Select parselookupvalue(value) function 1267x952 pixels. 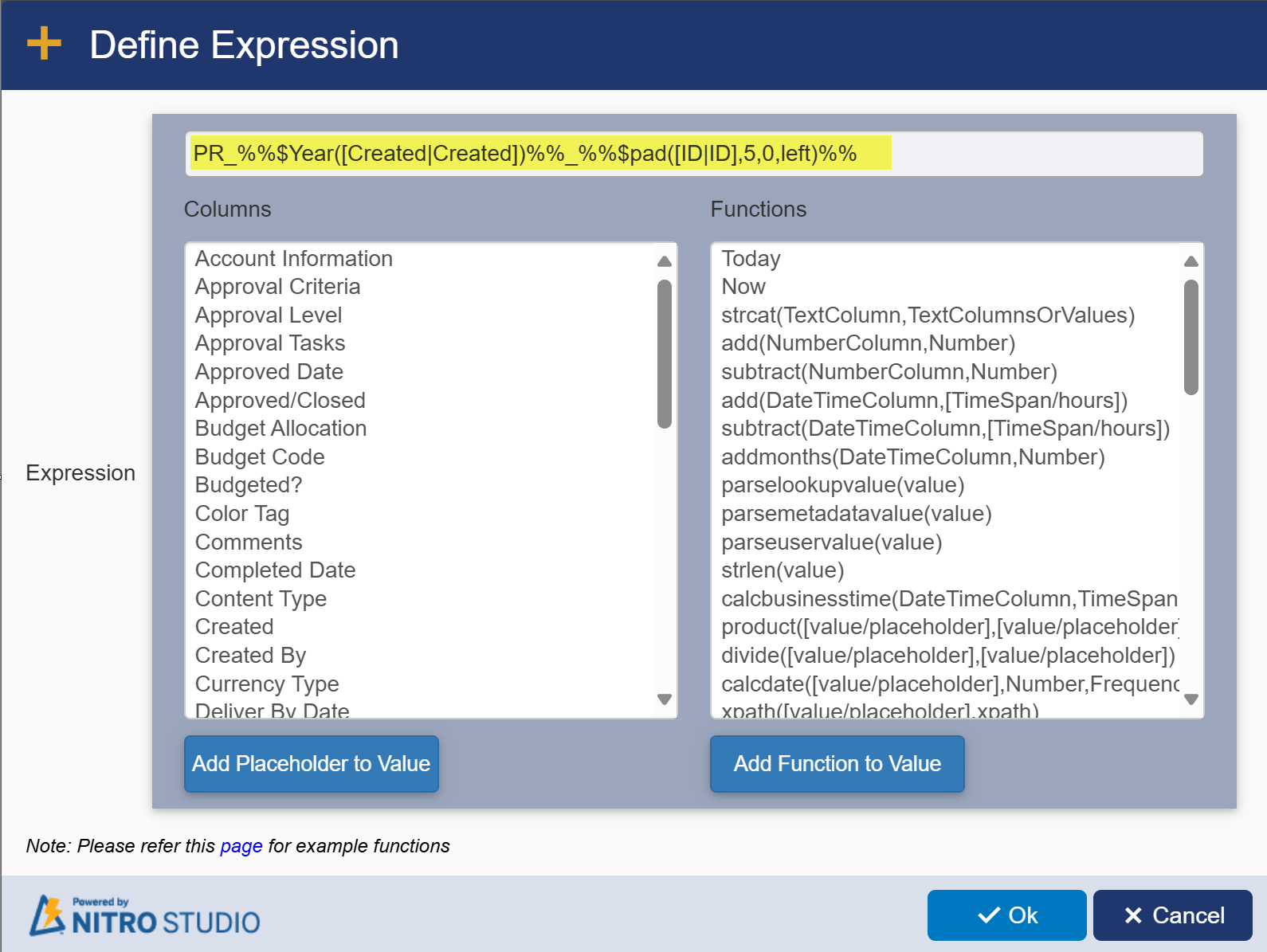pos(843,485)
